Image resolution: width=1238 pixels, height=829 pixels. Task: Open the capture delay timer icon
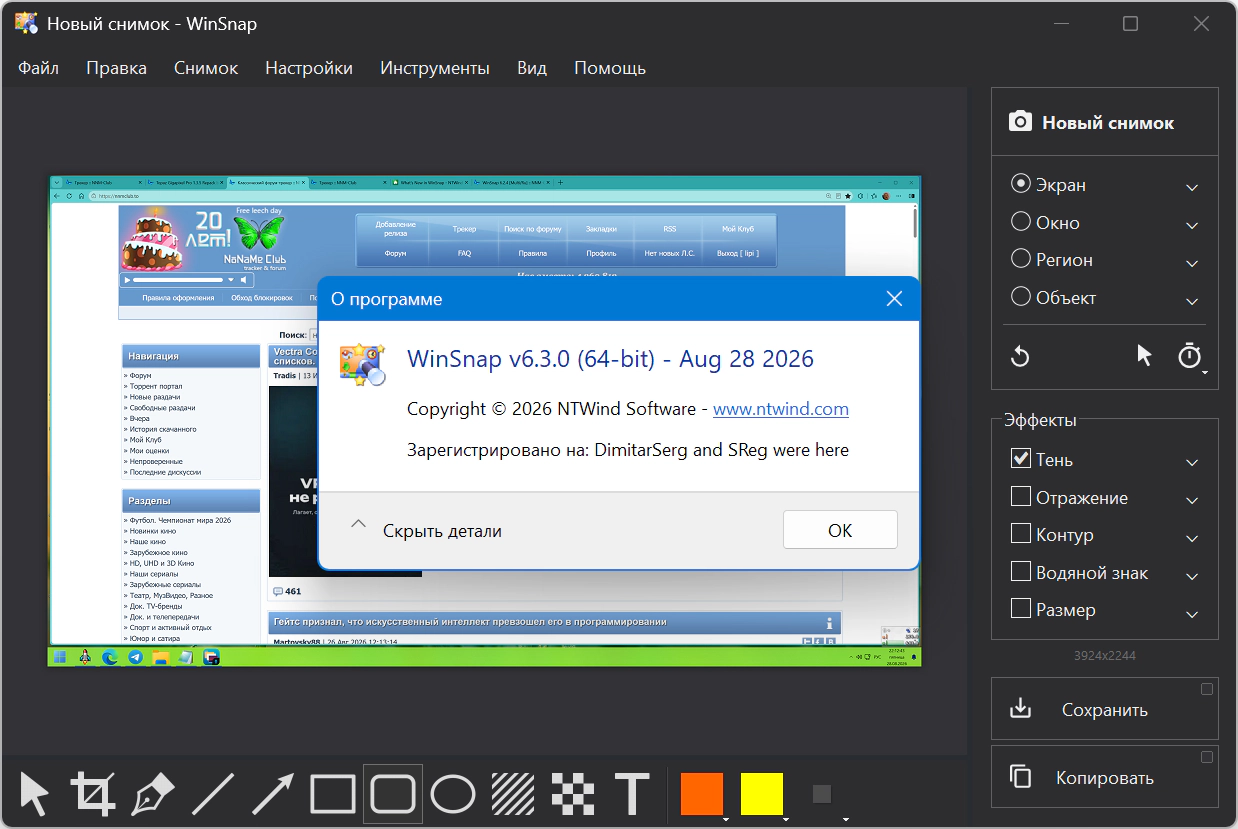(x=1189, y=355)
